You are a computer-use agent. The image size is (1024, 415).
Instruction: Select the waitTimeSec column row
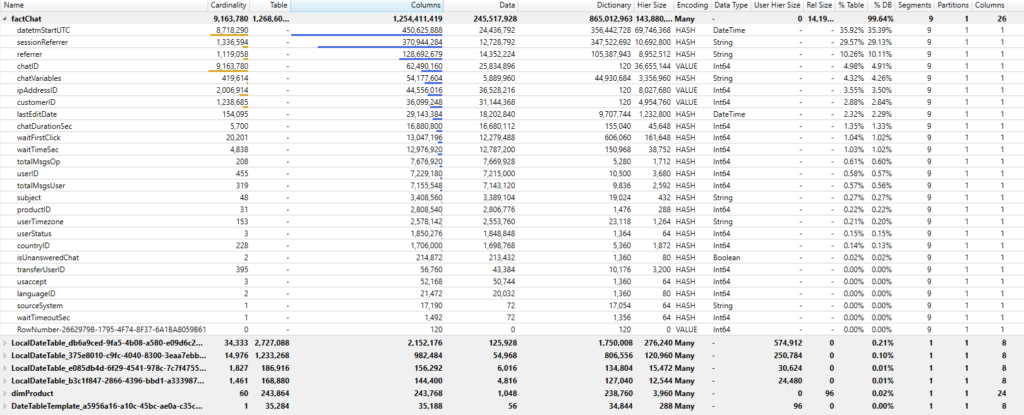pyautogui.click(x=512, y=150)
